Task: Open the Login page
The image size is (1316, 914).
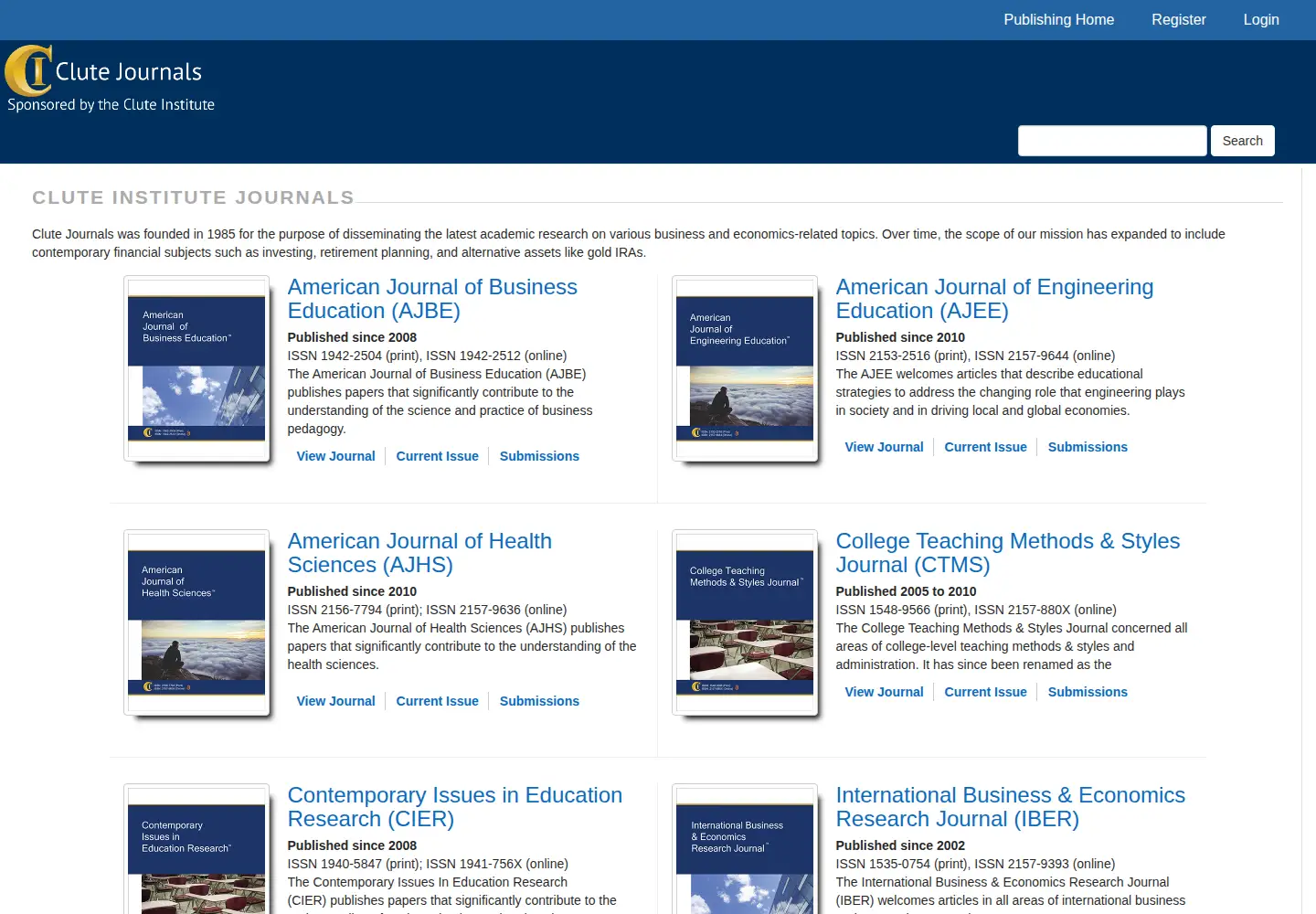Action: 1261,19
